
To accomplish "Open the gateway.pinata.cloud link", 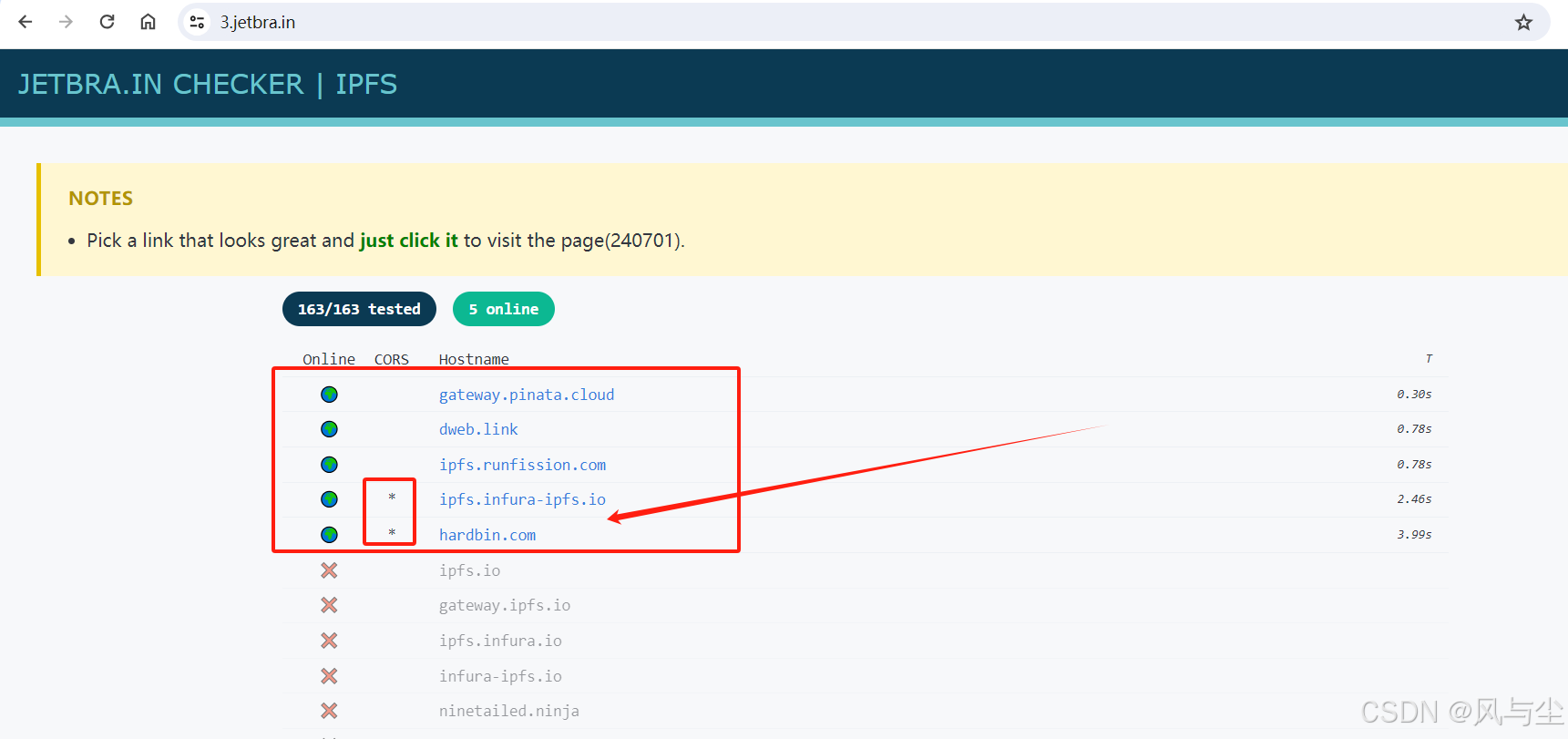I will [527, 395].
